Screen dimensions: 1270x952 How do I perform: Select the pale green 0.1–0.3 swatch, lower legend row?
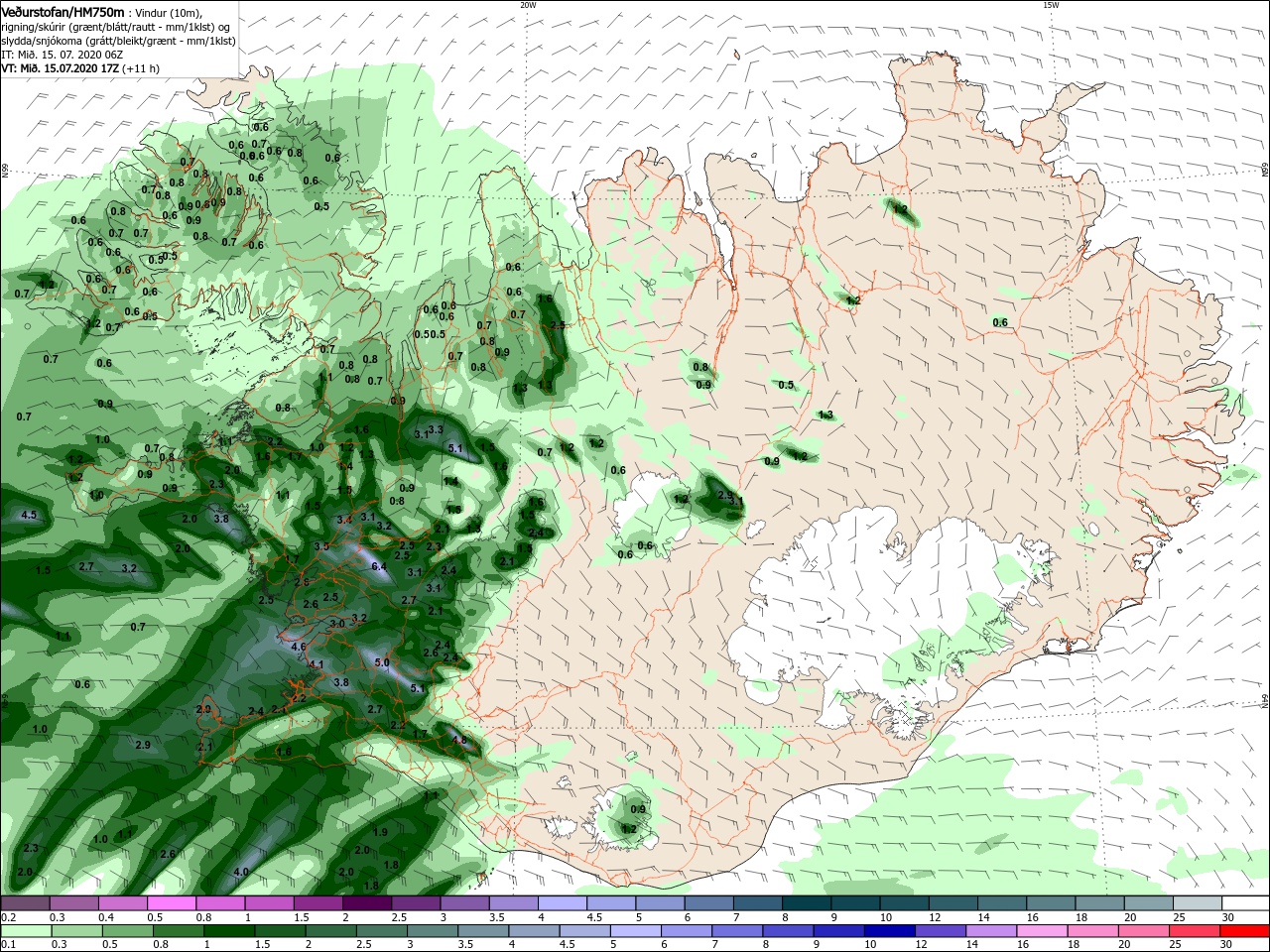(x=25, y=931)
